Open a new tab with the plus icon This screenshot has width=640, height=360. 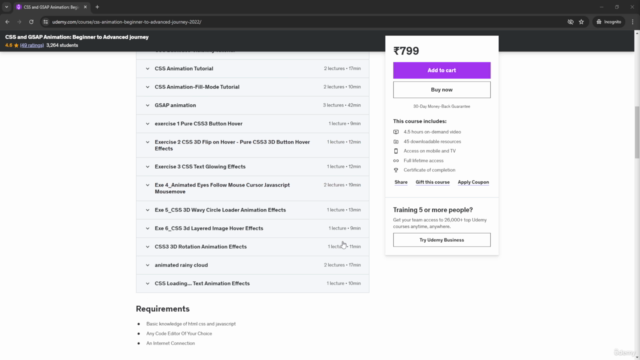[x=97, y=7]
